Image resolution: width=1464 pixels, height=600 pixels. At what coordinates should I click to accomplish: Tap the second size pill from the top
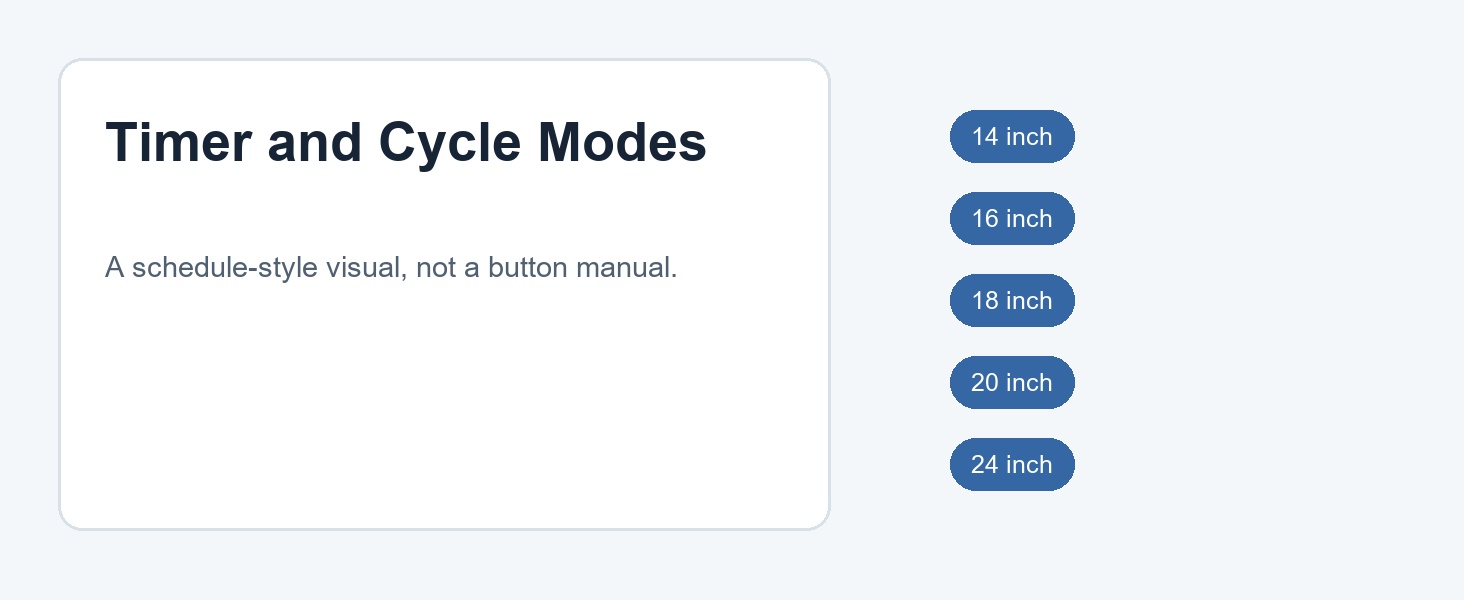click(1012, 219)
